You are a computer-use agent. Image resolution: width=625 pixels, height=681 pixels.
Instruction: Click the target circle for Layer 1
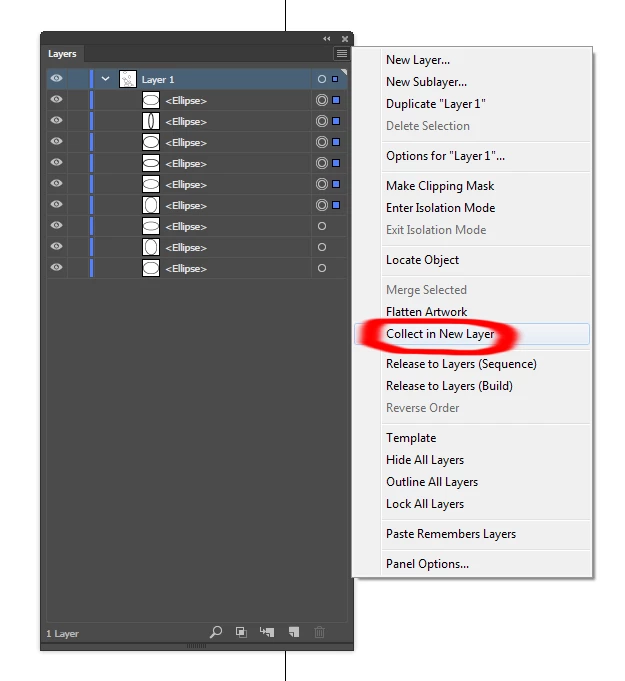point(322,79)
